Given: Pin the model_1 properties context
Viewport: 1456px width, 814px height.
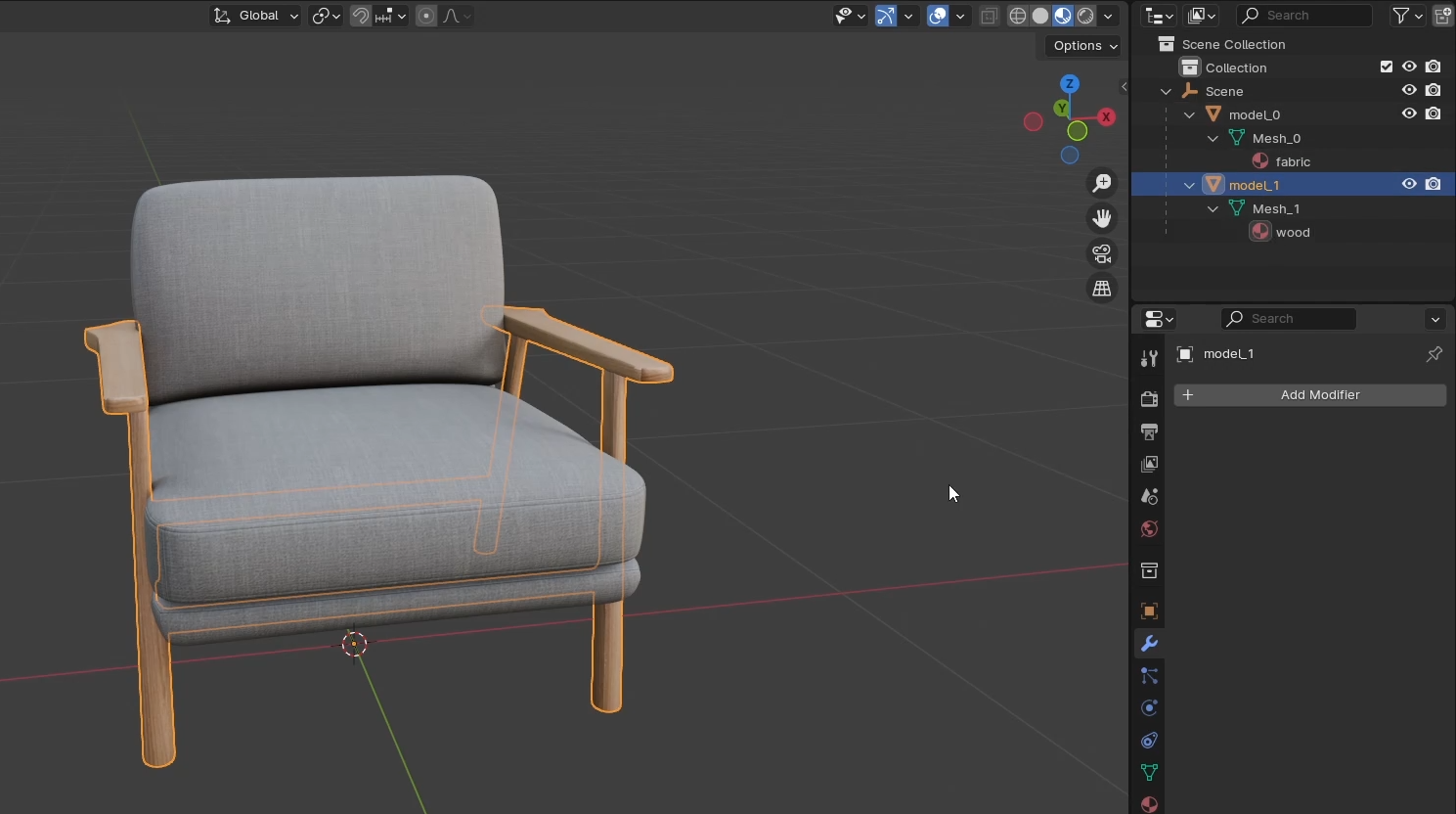Looking at the screenshot, I should [x=1434, y=354].
